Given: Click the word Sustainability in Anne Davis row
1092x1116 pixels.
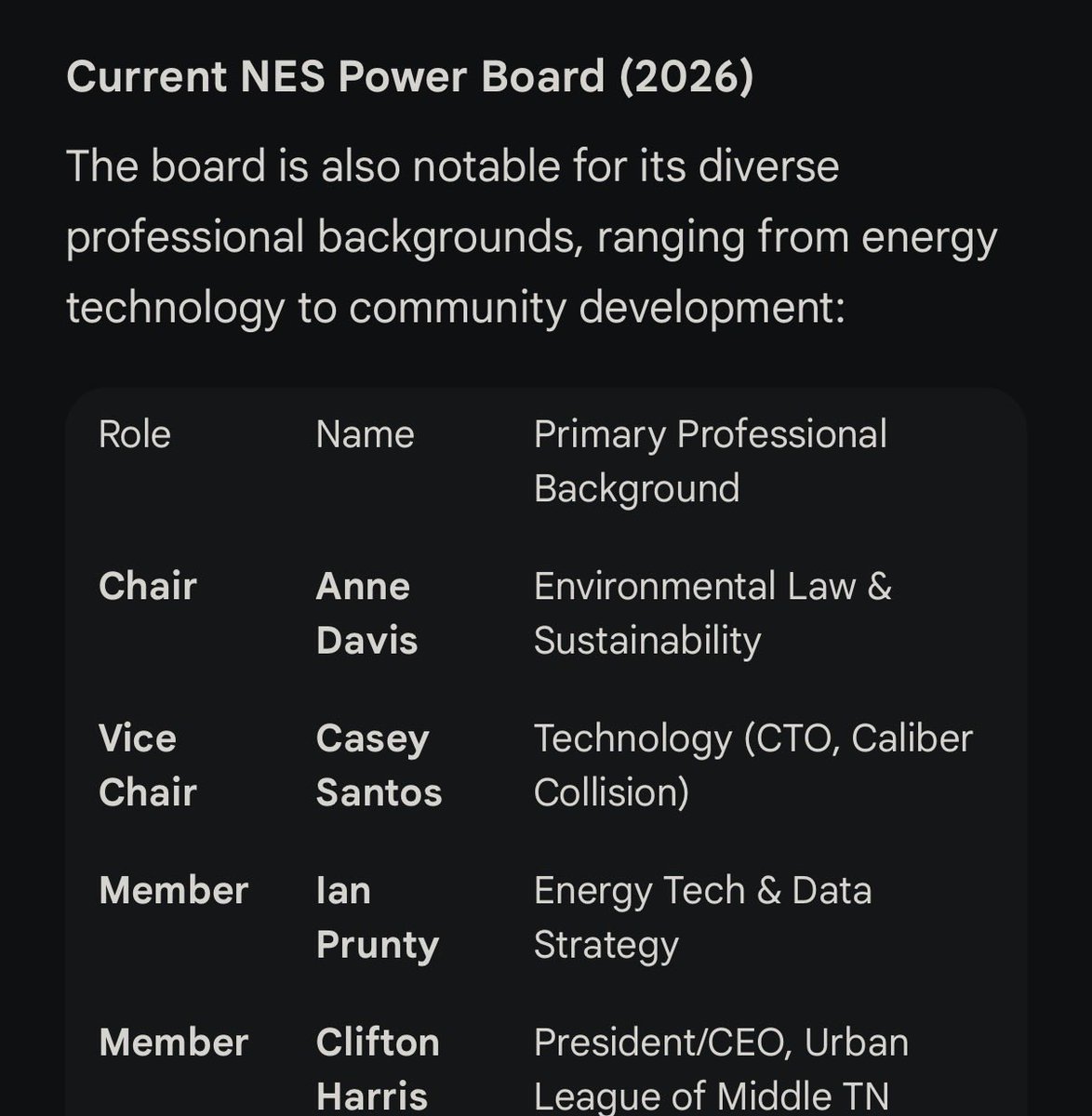Looking at the screenshot, I should (x=647, y=641).
